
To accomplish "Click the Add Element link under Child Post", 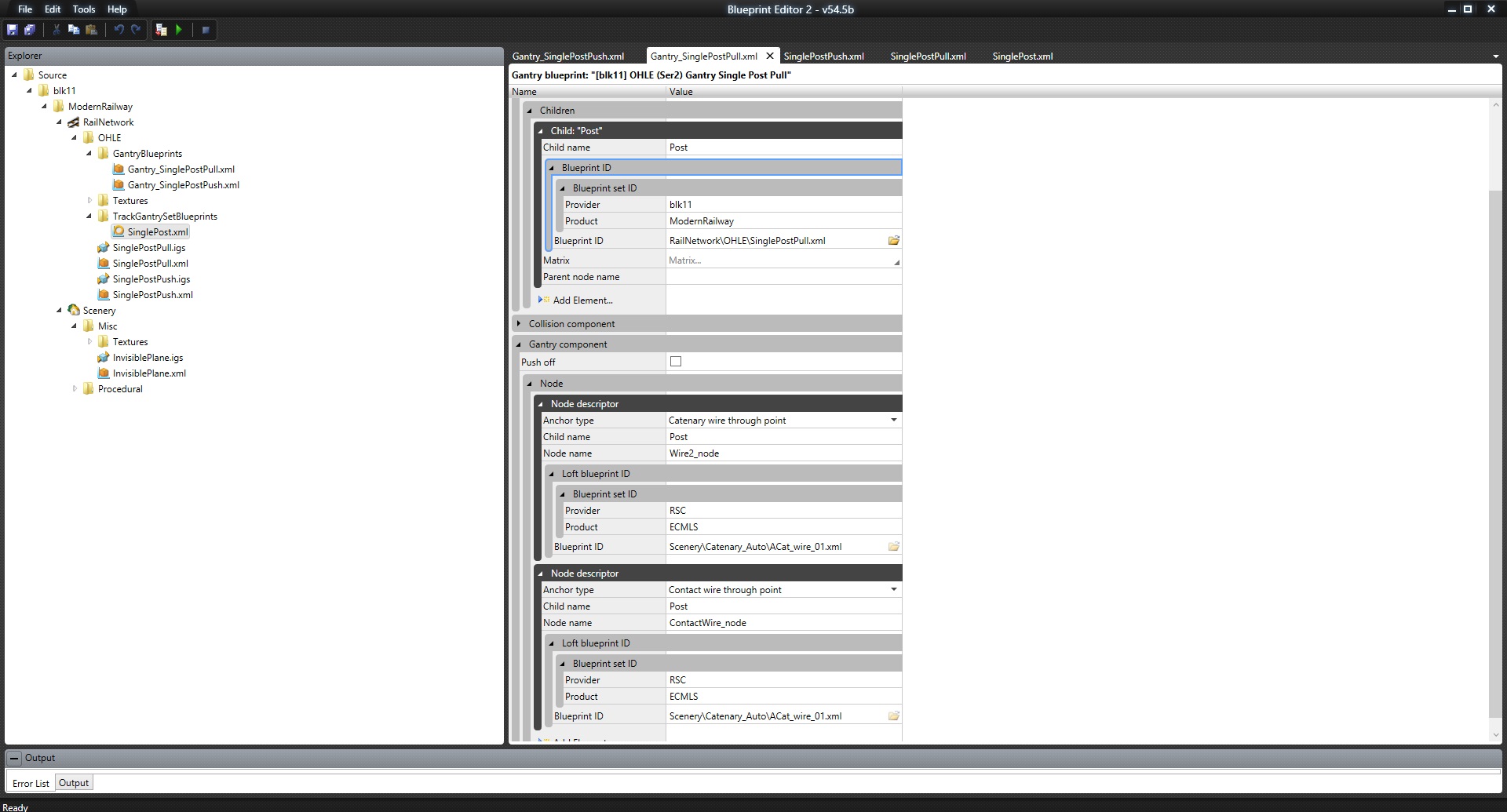I will [582, 300].
